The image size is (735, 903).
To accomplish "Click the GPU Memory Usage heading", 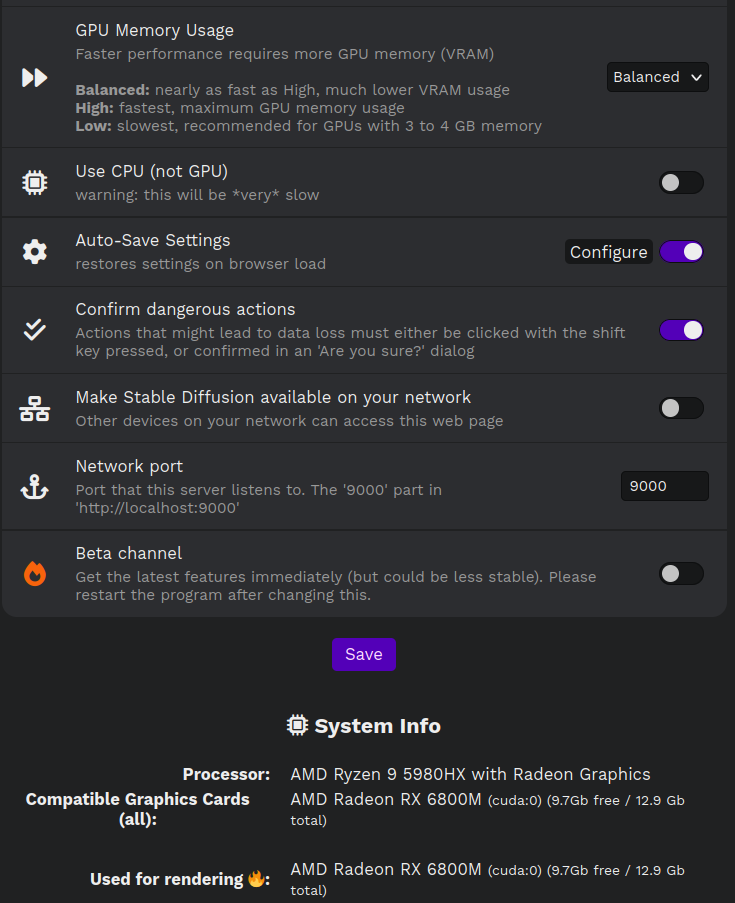I will click(x=154, y=30).
